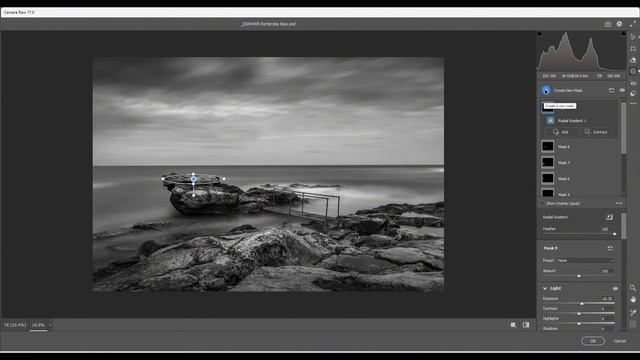Toggle shadow clipping warning in histogram

click(540, 34)
